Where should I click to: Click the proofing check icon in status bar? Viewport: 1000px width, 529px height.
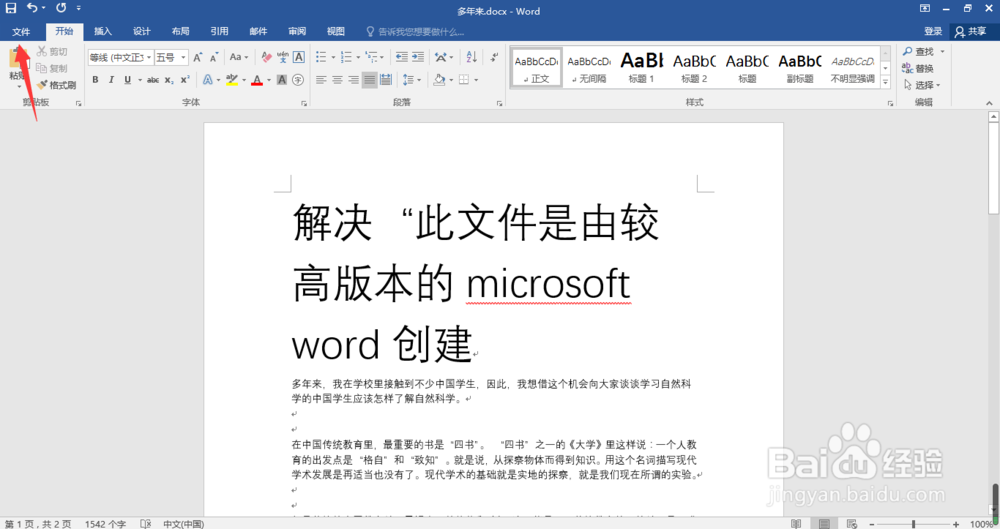click(145, 523)
